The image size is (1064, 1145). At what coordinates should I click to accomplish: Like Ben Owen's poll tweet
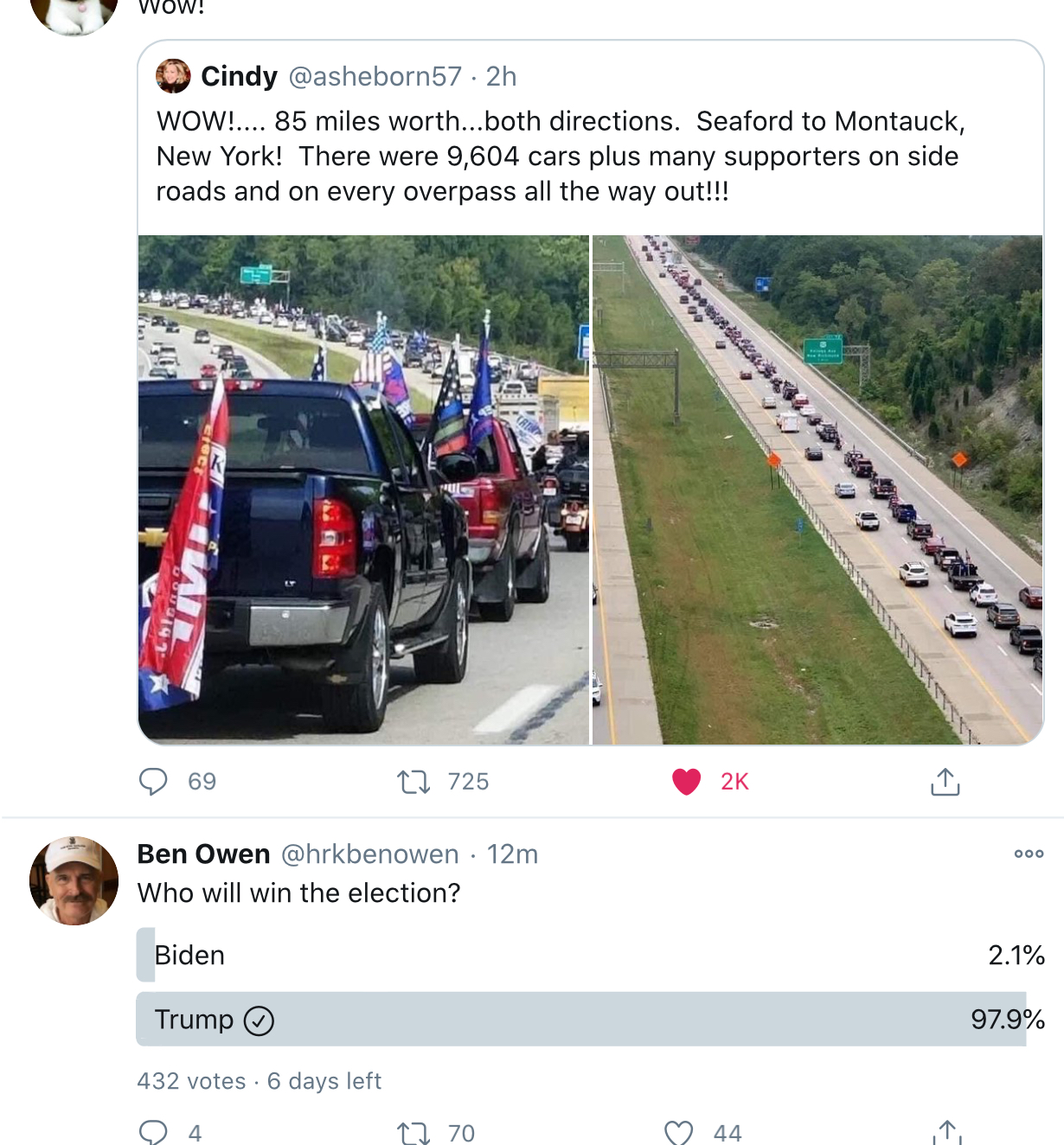point(679,1133)
